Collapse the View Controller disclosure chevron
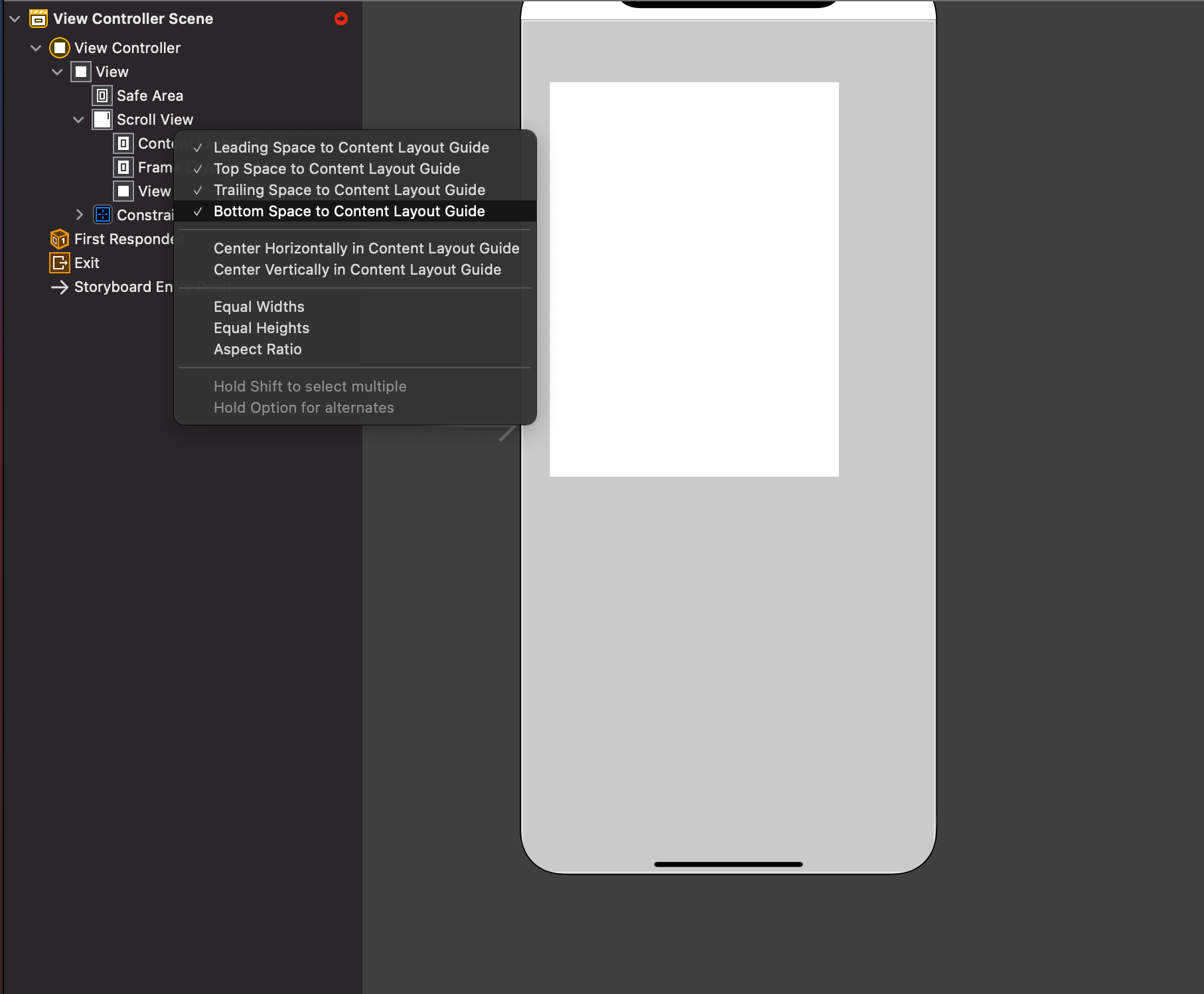This screenshot has height=994, width=1204. pyautogui.click(x=36, y=48)
